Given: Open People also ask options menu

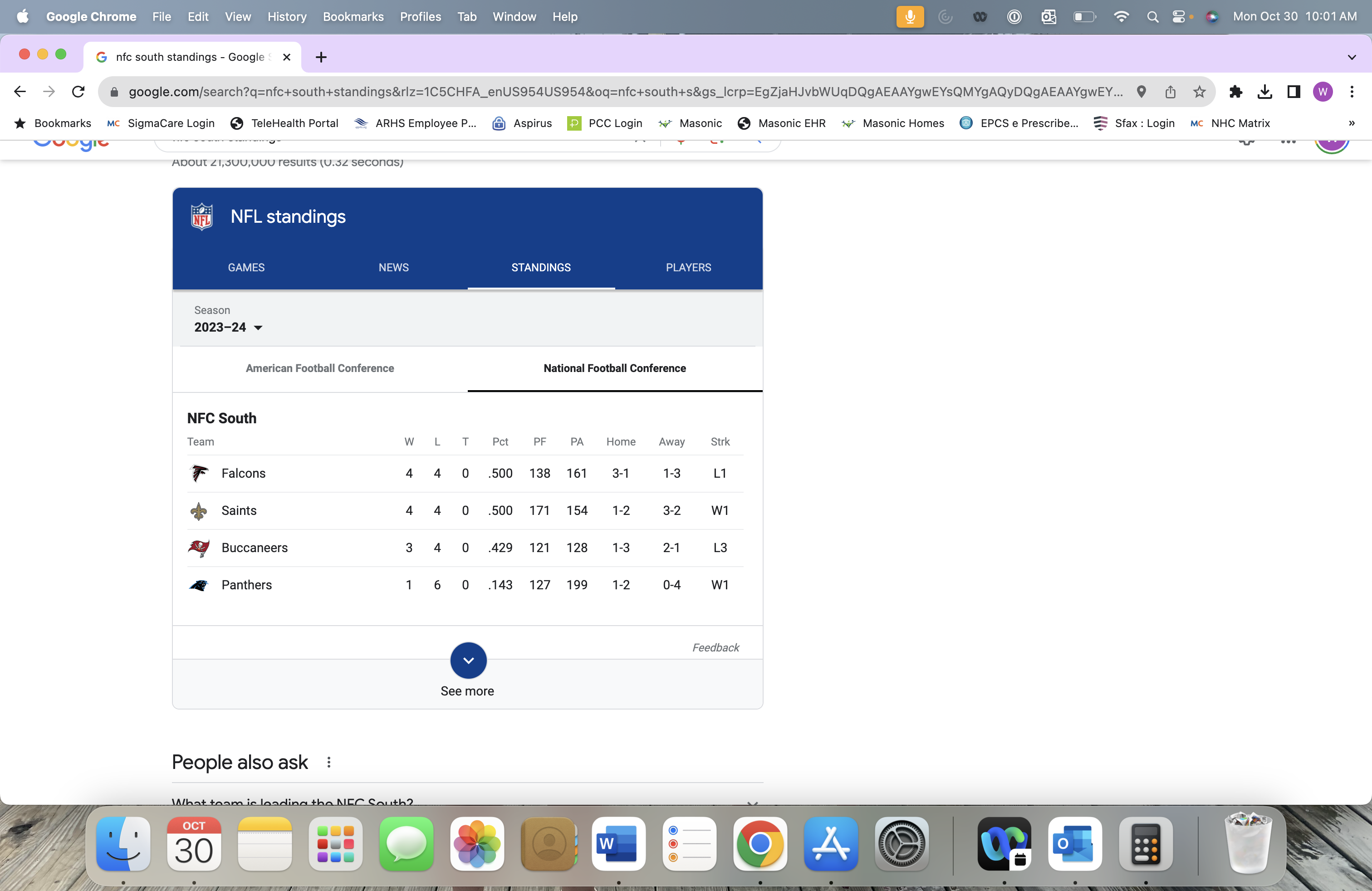Looking at the screenshot, I should point(328,762).
